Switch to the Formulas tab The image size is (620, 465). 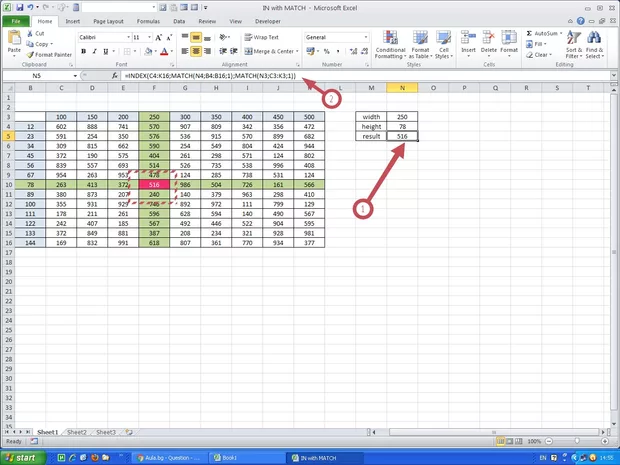[x=148, y=21]
